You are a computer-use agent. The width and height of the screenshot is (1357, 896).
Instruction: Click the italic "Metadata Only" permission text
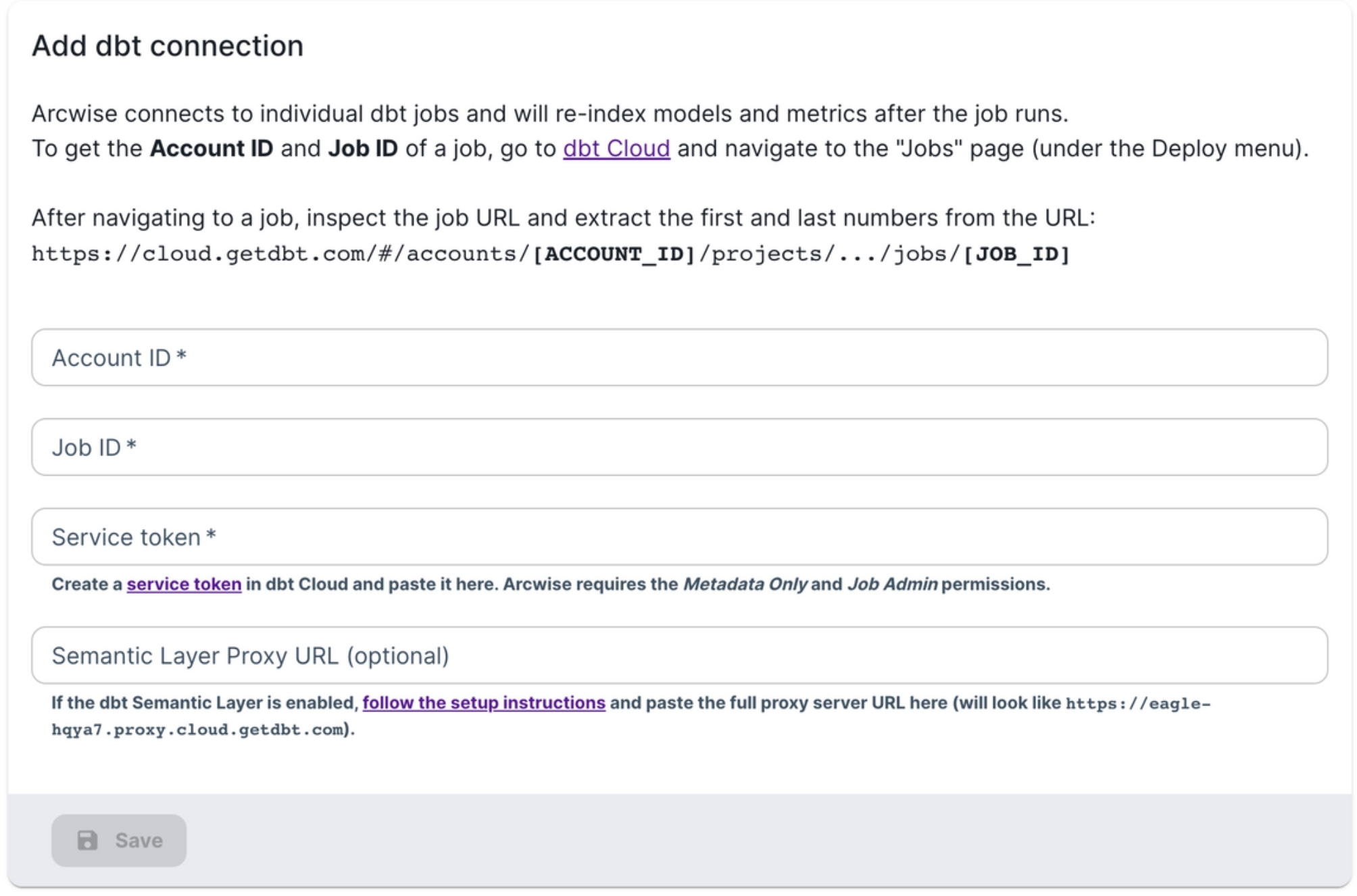click(x=745, y=584)
